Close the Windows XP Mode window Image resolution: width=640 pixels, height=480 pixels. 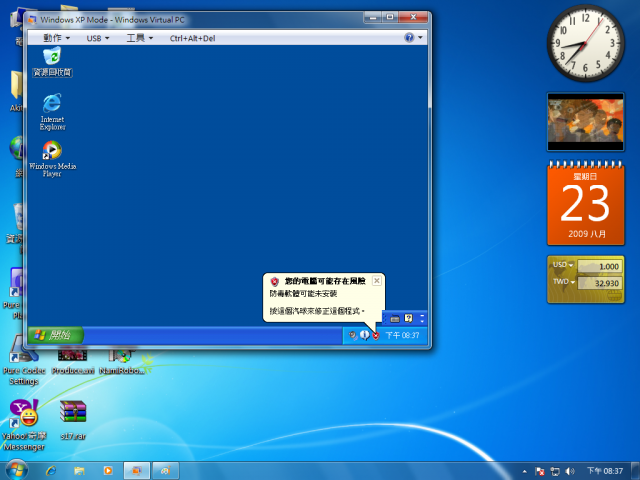tap(413, 17)
